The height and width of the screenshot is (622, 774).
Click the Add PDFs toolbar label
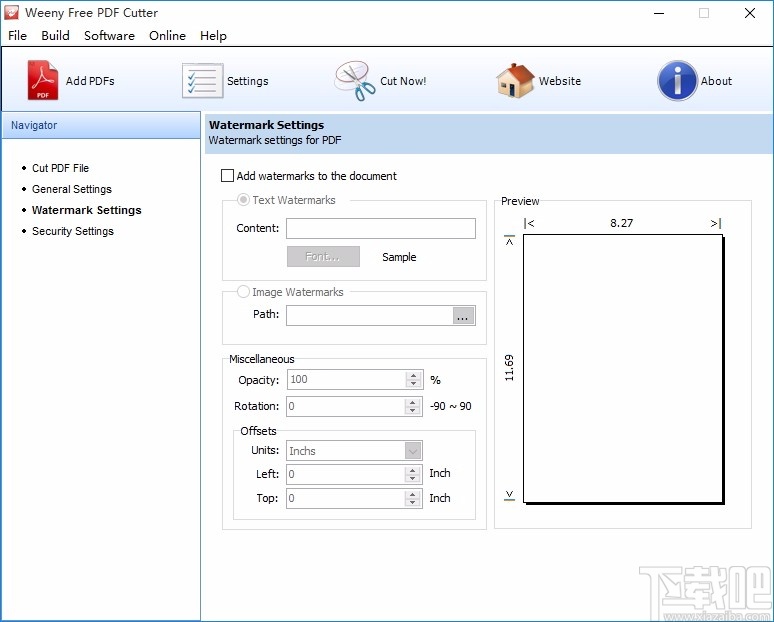(90, 81)
